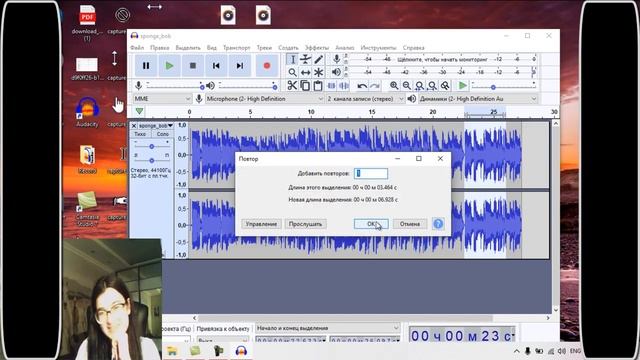Click the Pause button in transport toolbar
The width and height of the screenshot is (640, 360).
coord(146,66)
